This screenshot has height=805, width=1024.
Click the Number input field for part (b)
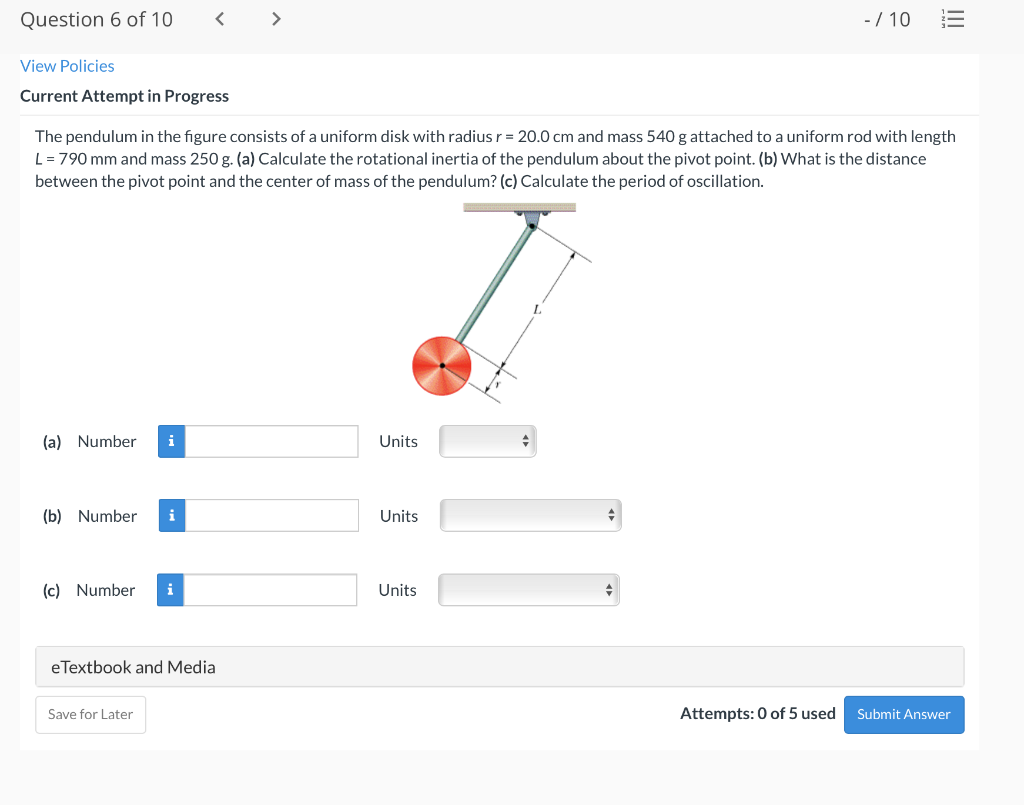(270, 515)
